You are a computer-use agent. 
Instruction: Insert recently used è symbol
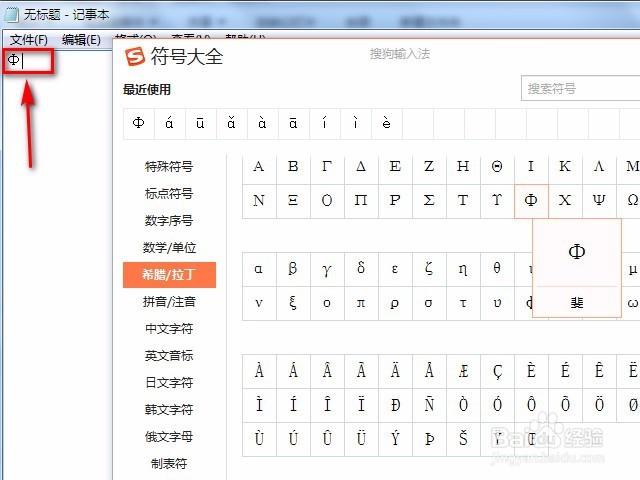pos(387,123)
